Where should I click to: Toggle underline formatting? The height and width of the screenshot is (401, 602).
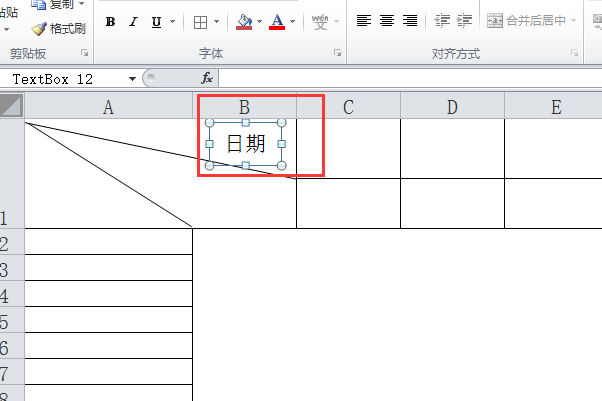(156, 22)
